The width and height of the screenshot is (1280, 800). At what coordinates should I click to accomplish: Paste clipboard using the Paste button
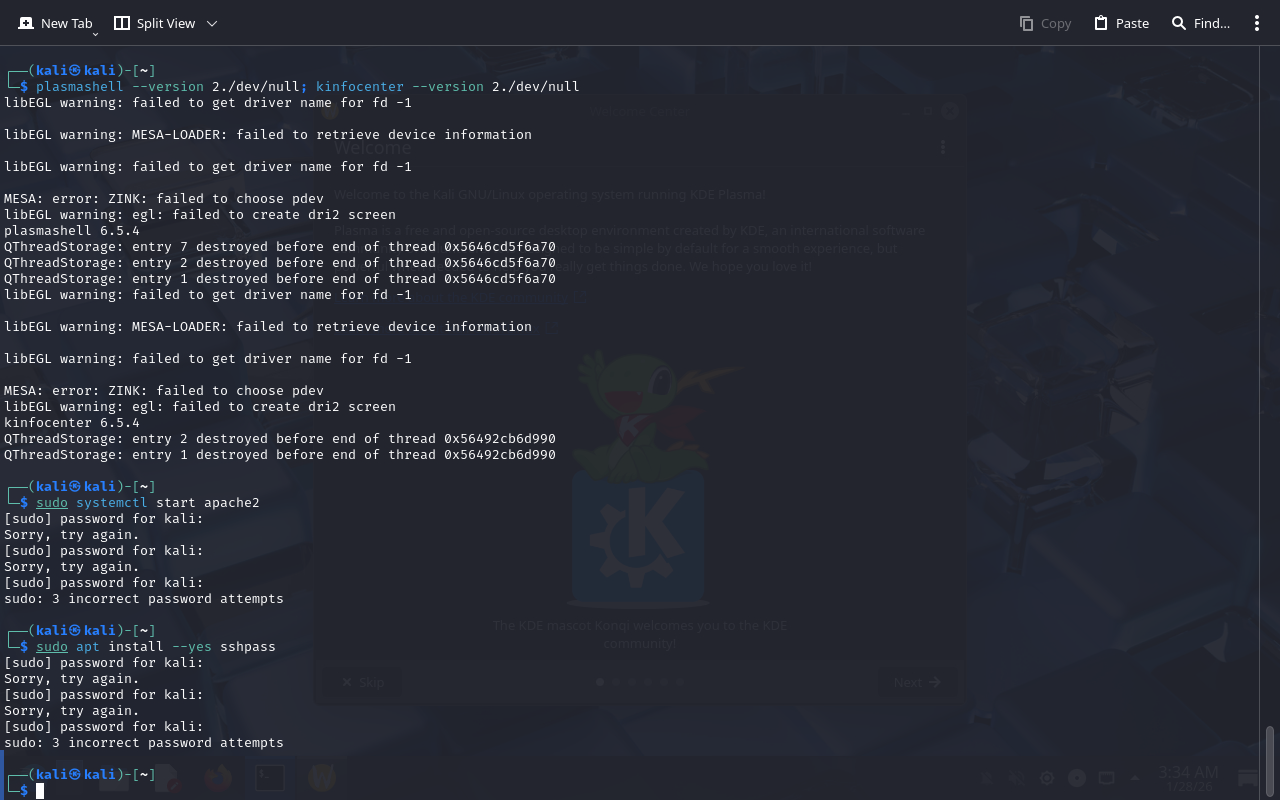coord(1121,23)
